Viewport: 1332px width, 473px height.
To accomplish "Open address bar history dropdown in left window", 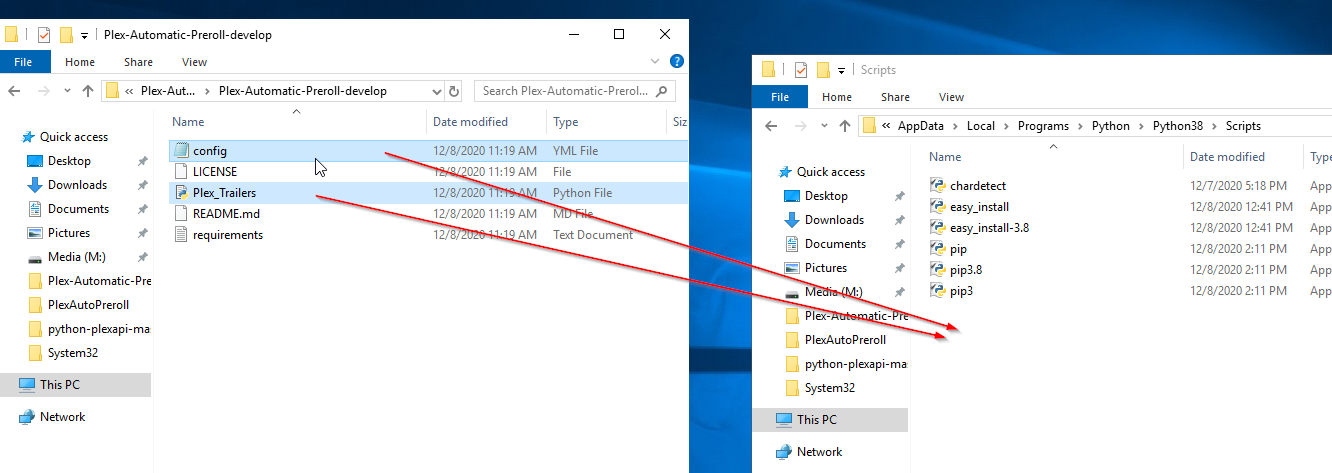I will pos(436,91).
